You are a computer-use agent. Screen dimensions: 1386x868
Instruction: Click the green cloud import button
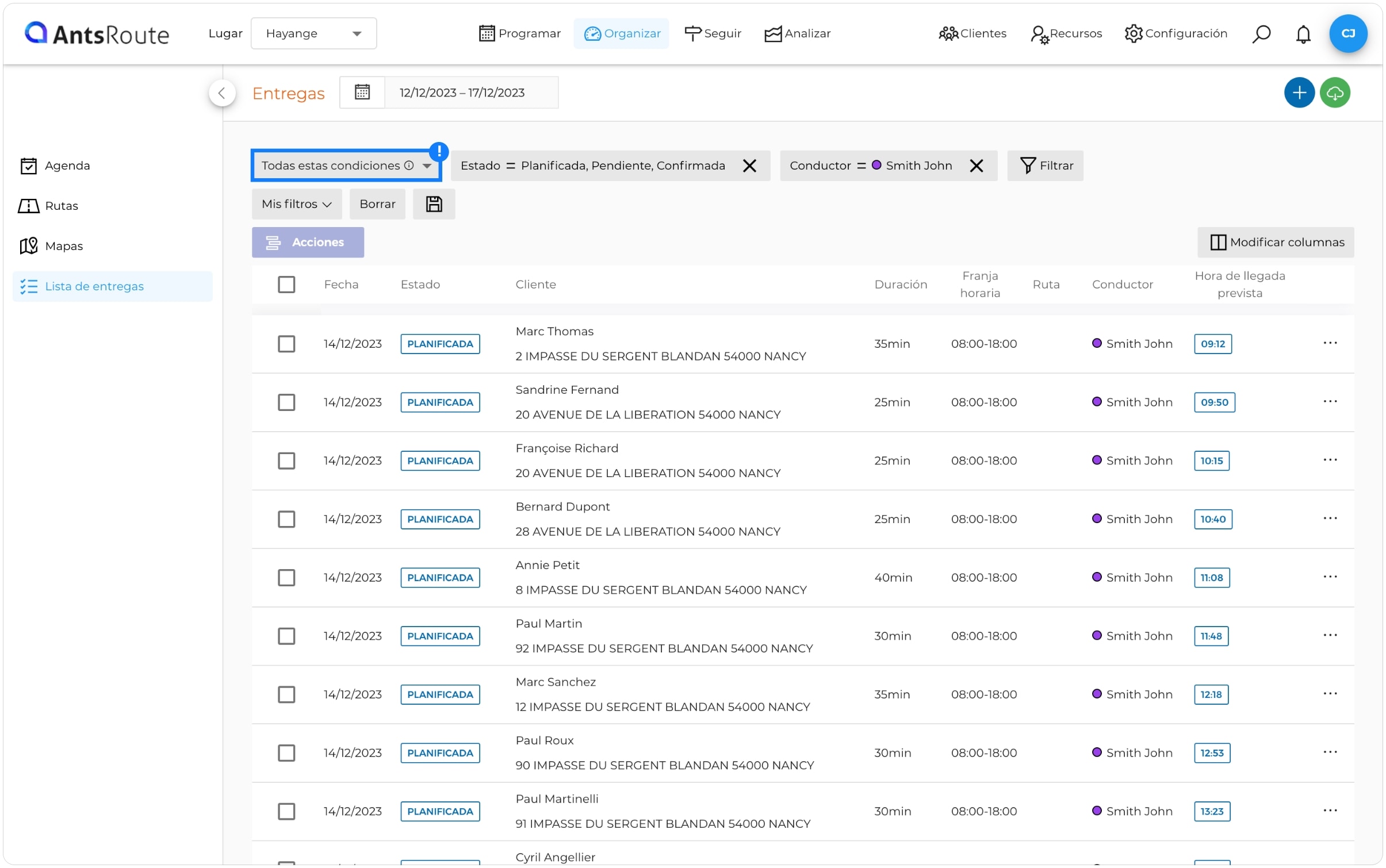(1334, 93)
